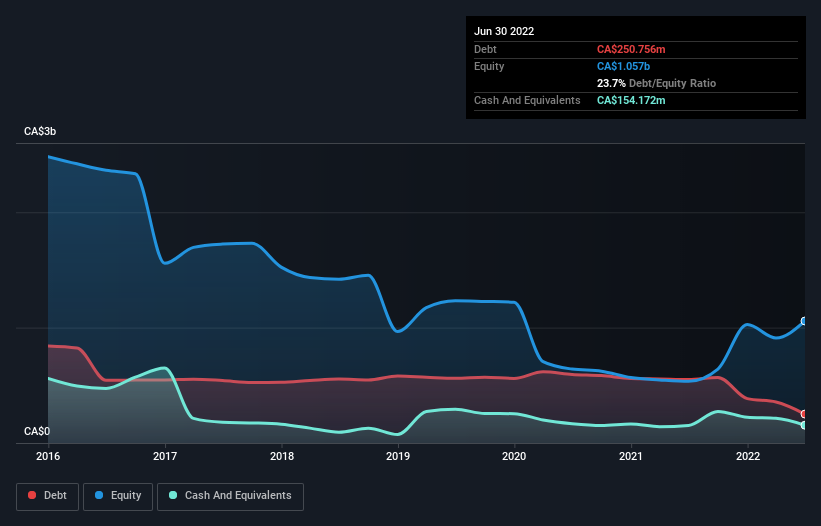Image resolution: width=821 pixels, height=526 pixels.
Task: Click the CA$250.756m debt value
Action: pos(631,49)
